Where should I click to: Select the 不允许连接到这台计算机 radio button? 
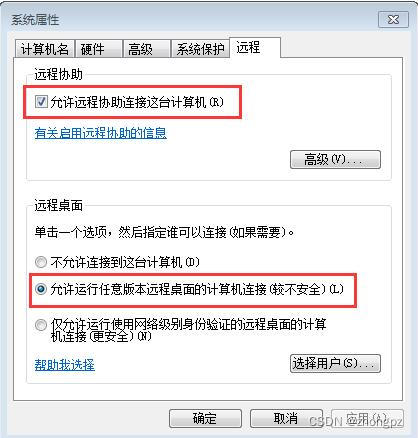pyautogui.click(x=41, y=262)
